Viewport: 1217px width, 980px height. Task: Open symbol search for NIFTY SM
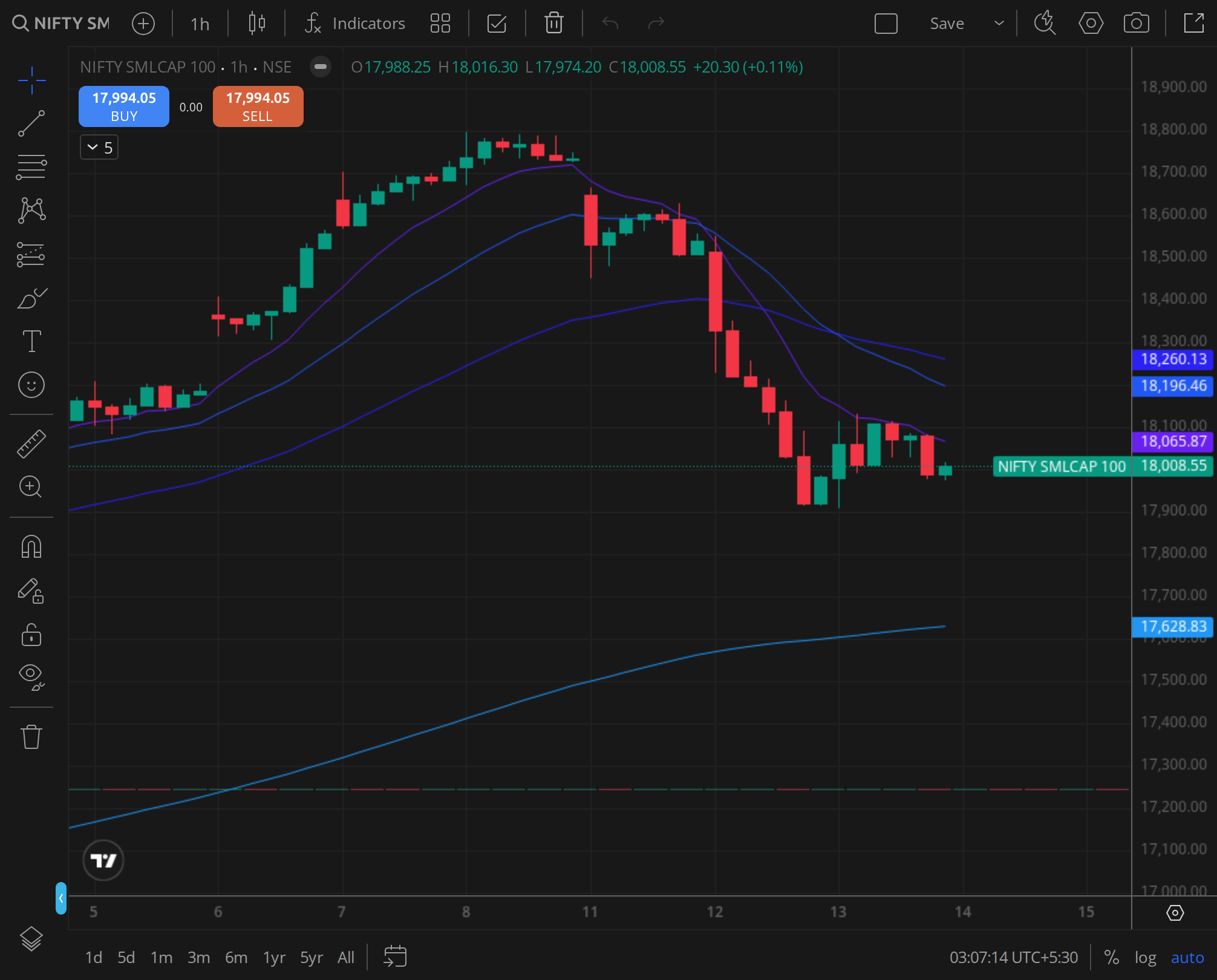(60, 23)
